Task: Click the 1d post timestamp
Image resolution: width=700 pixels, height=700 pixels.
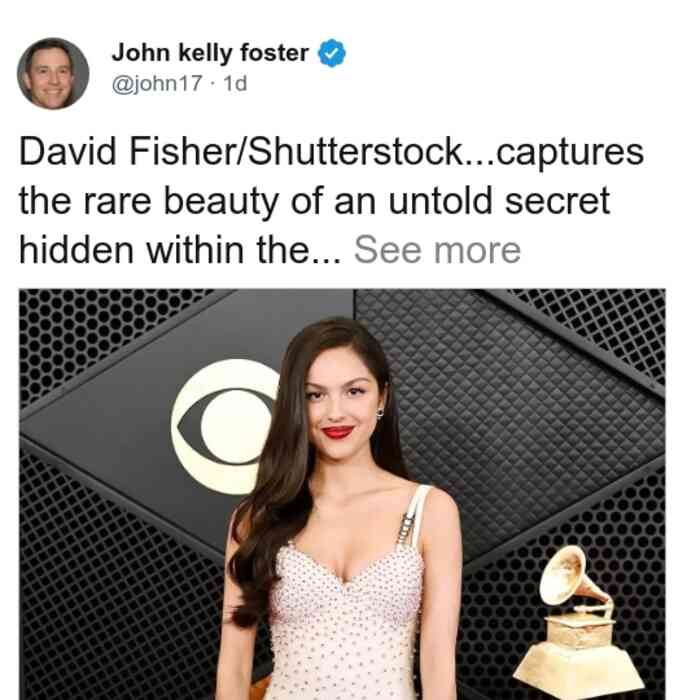Action: pyautogui.click(x=235, y=83)
